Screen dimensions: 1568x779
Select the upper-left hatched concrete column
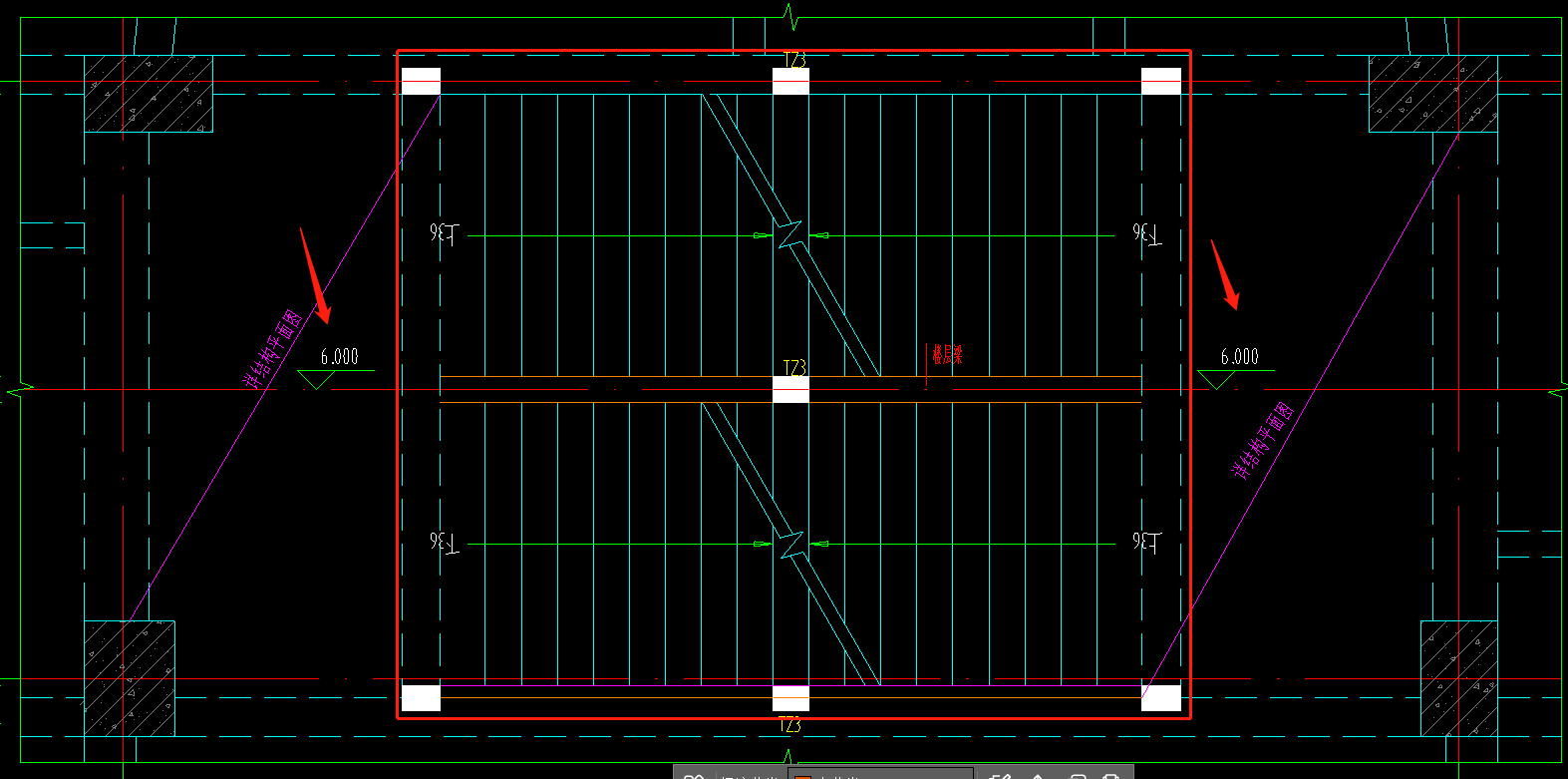tap(149, 94)
